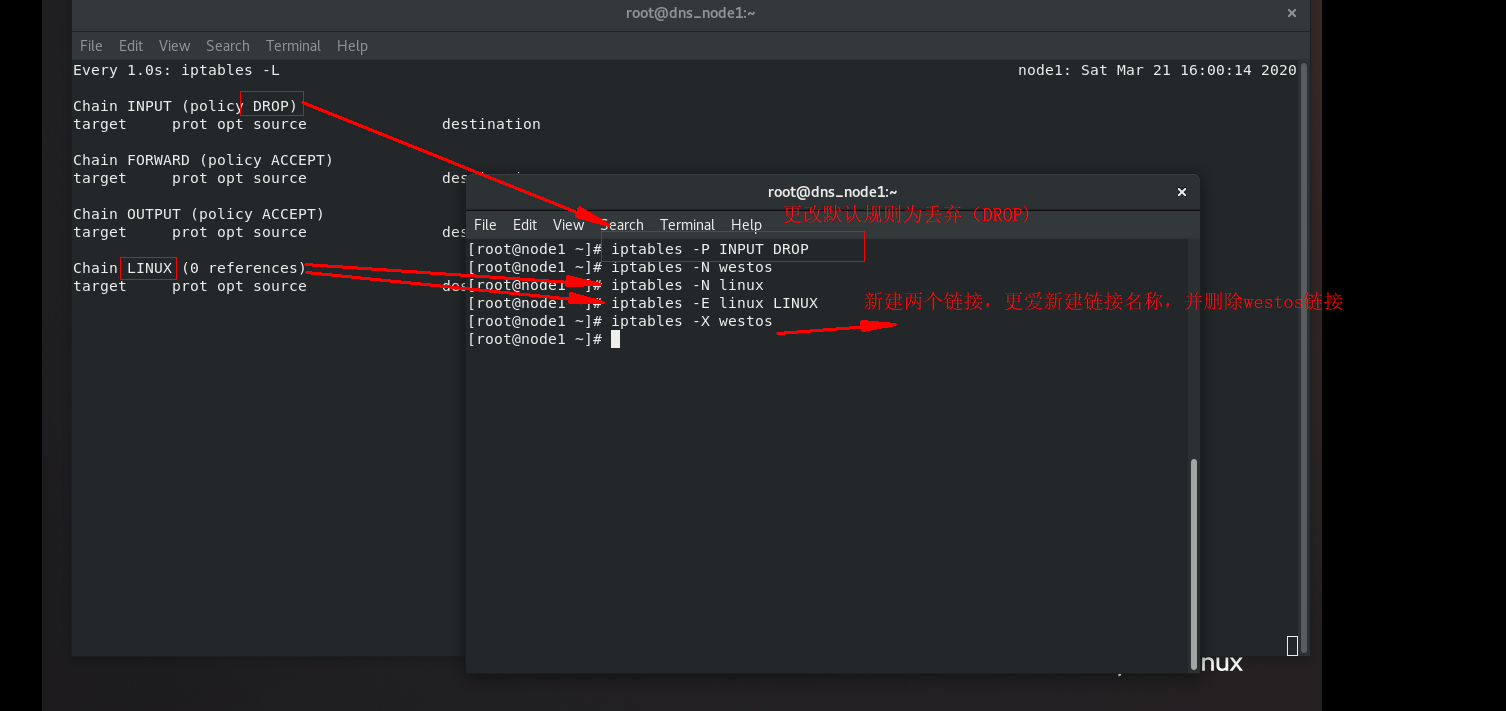Screen dimensions: 1506x711
Task: Click timestamp 'node1: Sat Mar 21 16:00:14 2020'
Action: click(x=1157, y=70)
